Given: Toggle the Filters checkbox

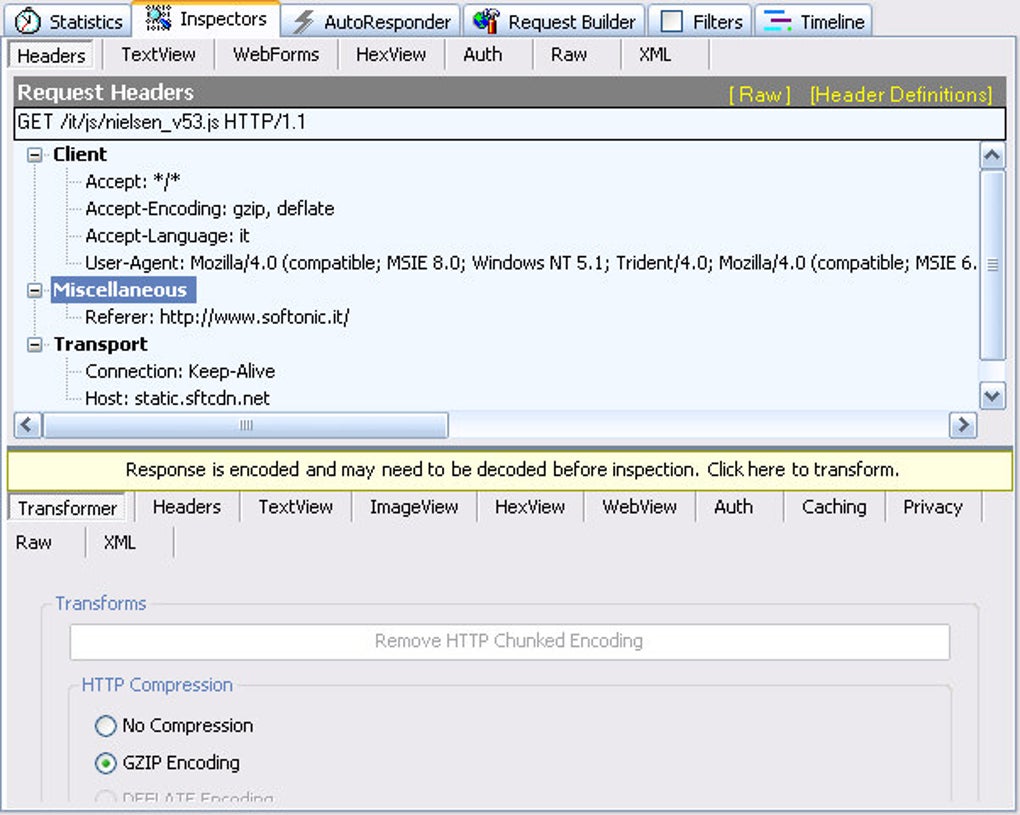Looking at the screenshot, I should pyautogui.click(x=671, y=21).
